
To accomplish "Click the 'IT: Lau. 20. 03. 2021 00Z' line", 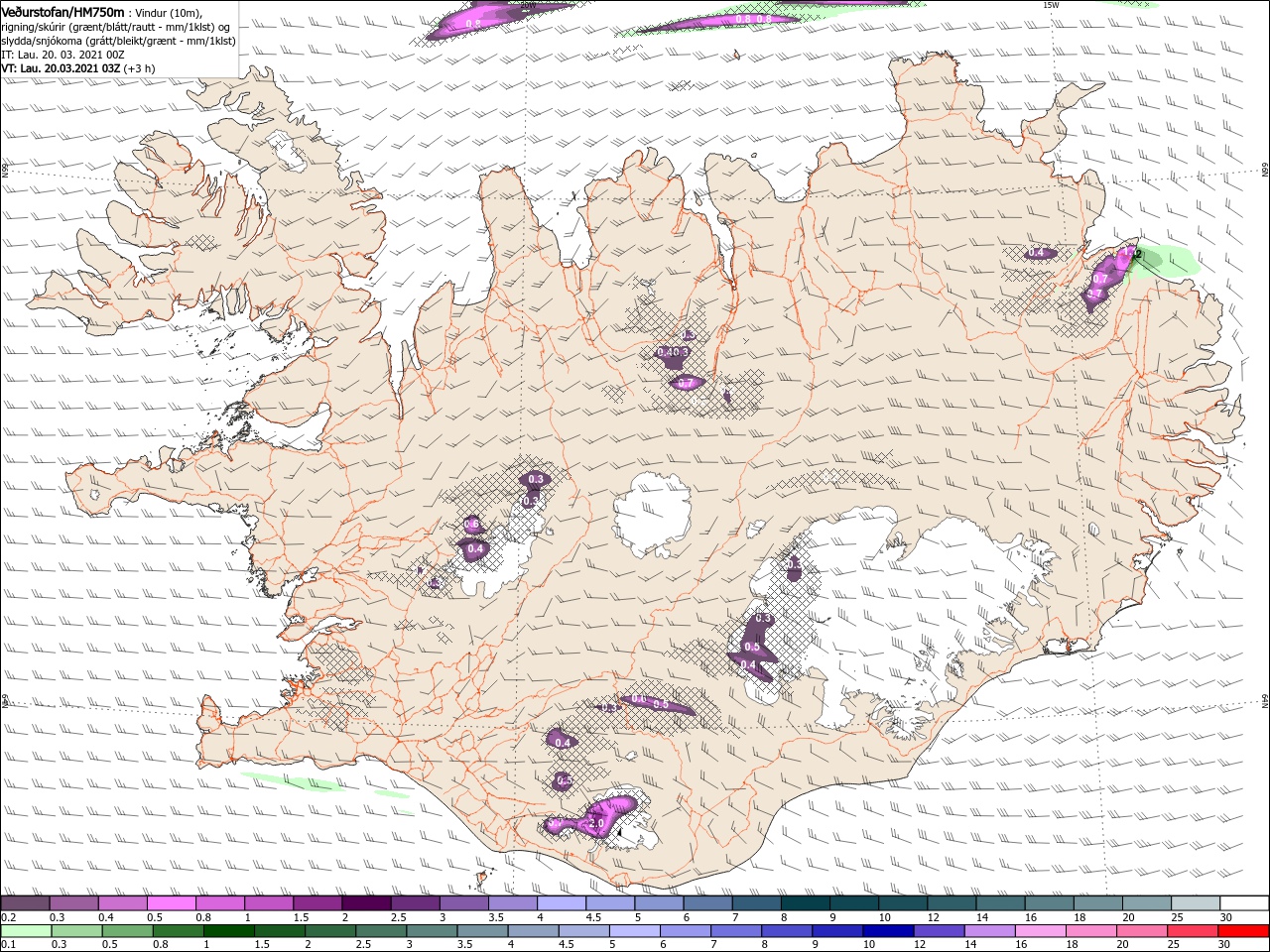I will pos(62,55).
